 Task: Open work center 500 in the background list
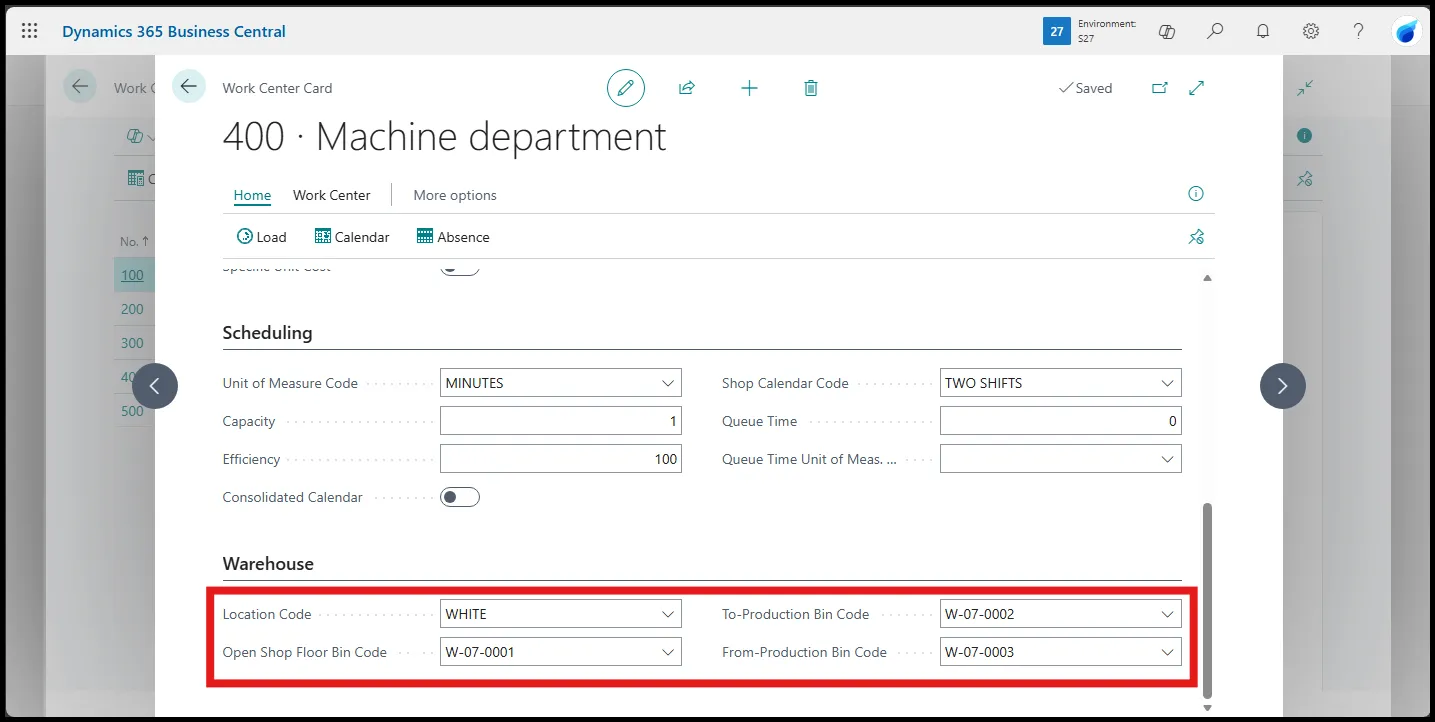coord(132,411)
